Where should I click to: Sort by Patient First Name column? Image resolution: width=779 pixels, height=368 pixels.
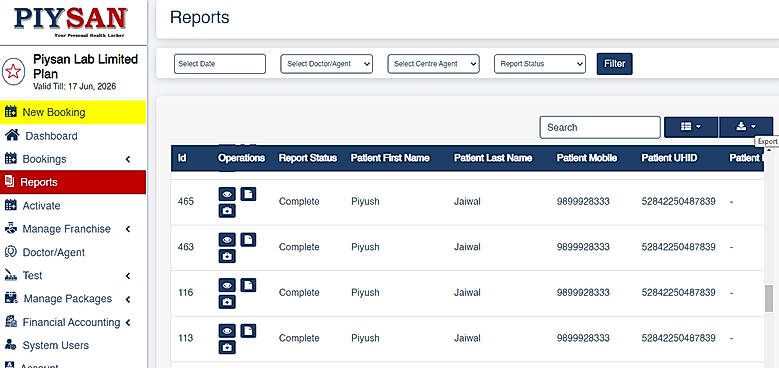point(390,158)
